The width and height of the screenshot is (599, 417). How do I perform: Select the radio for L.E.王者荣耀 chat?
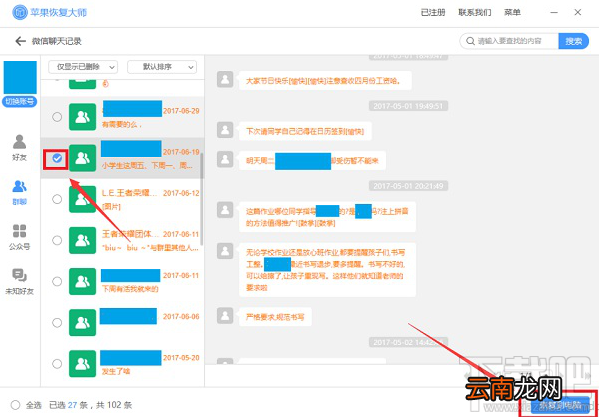tap(57, 199)
